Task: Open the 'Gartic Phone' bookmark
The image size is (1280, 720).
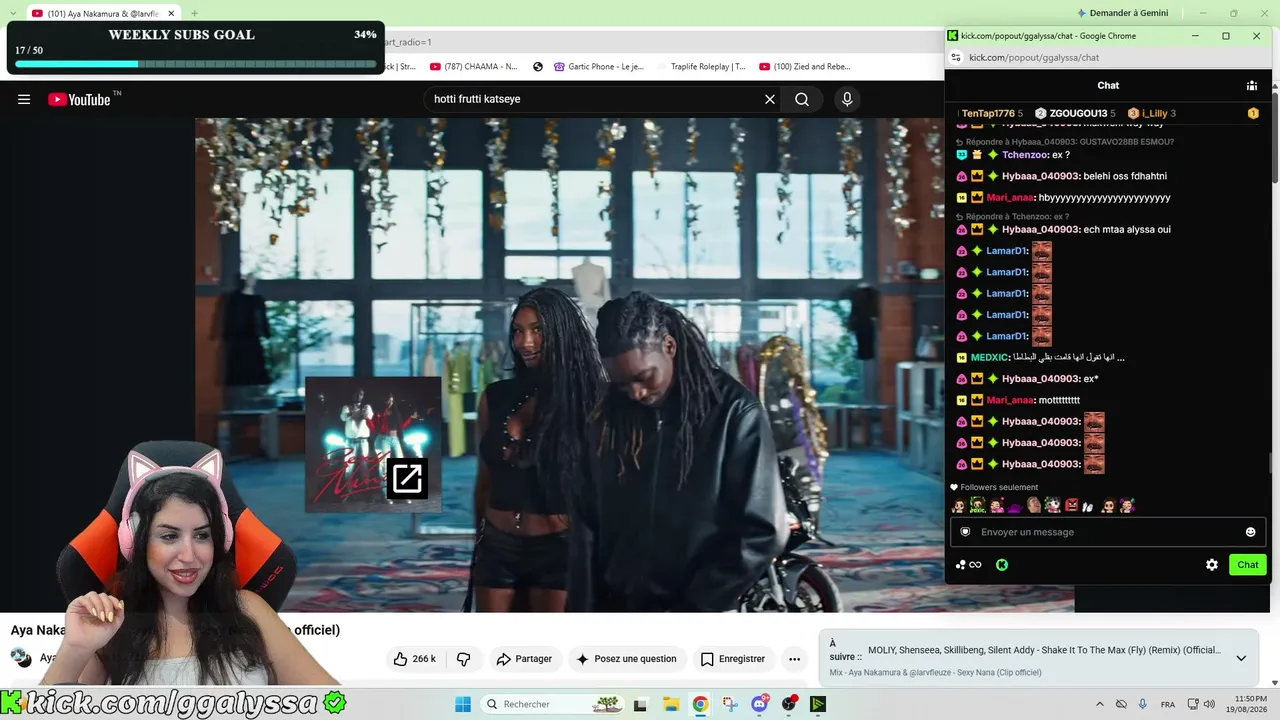Action: (x=599, y=67)
